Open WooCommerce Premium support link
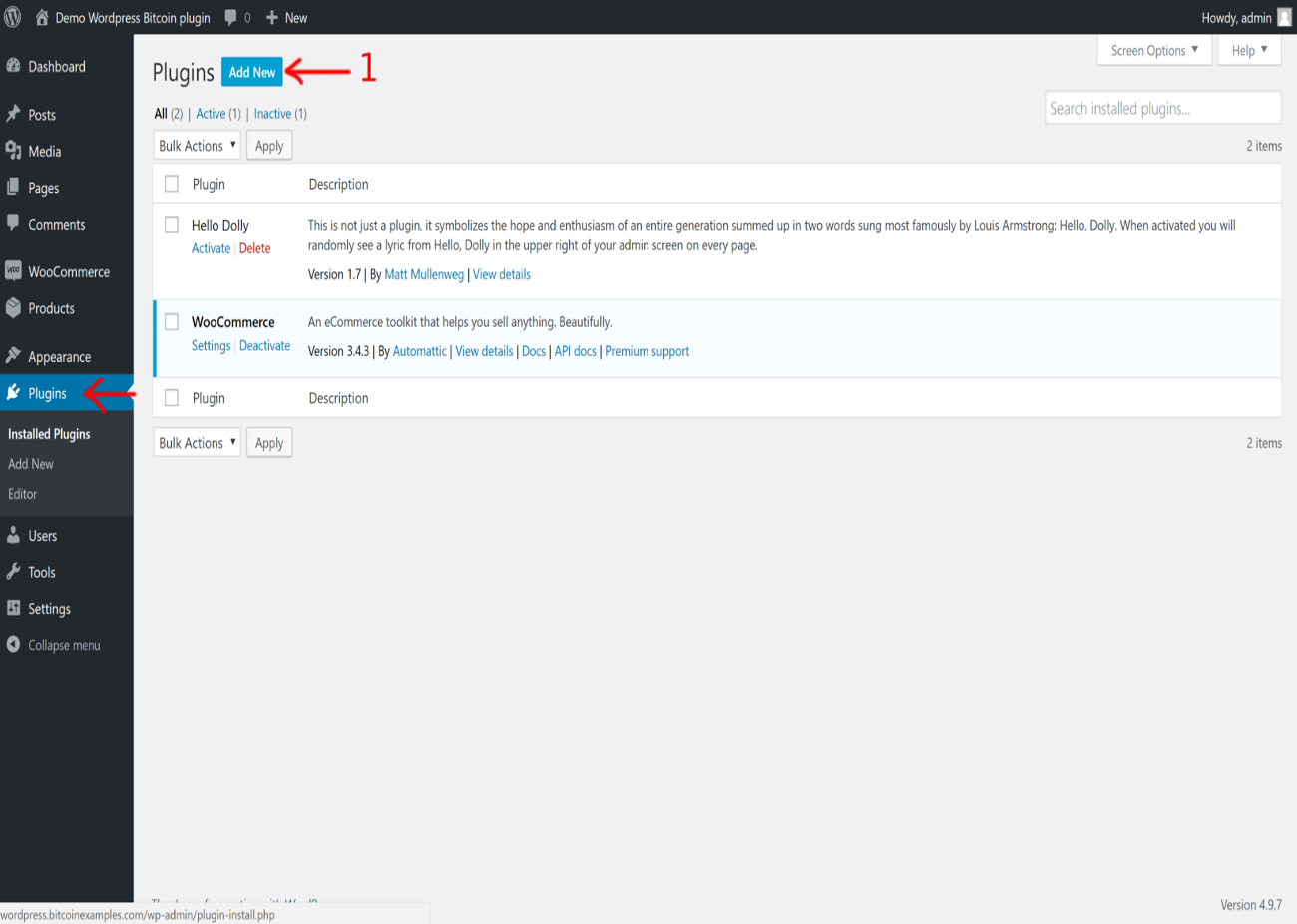The height and width of the screenshot is (924, 1297). (x=648, y=351)
